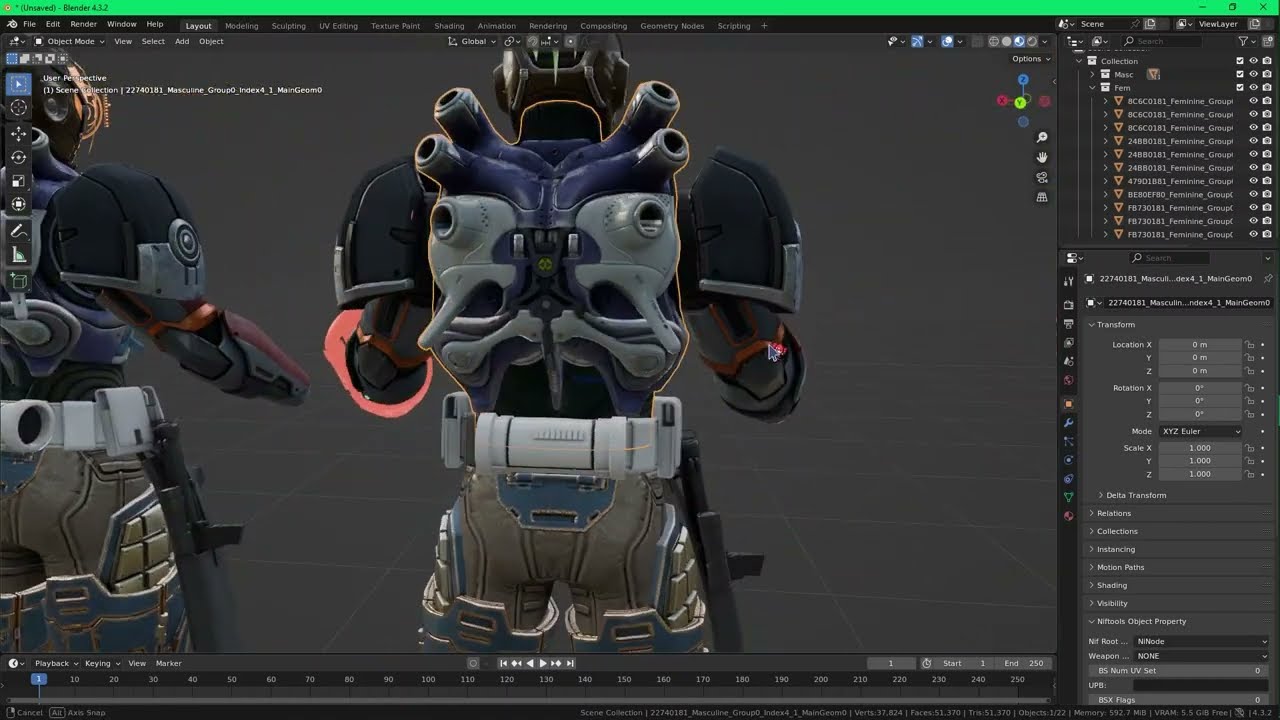
Task: Select the Measure tool
Action: click(18, 255)
